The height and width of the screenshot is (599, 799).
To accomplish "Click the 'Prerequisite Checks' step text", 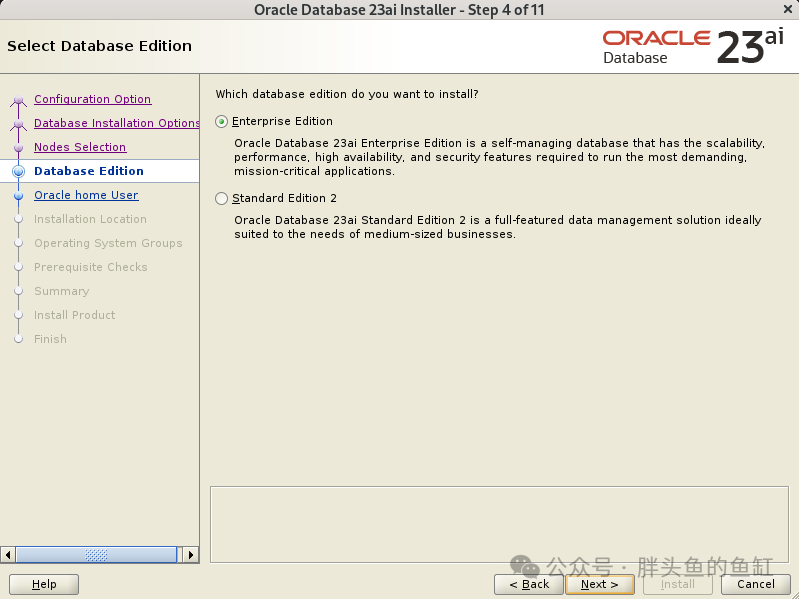I will coord(91,267).
